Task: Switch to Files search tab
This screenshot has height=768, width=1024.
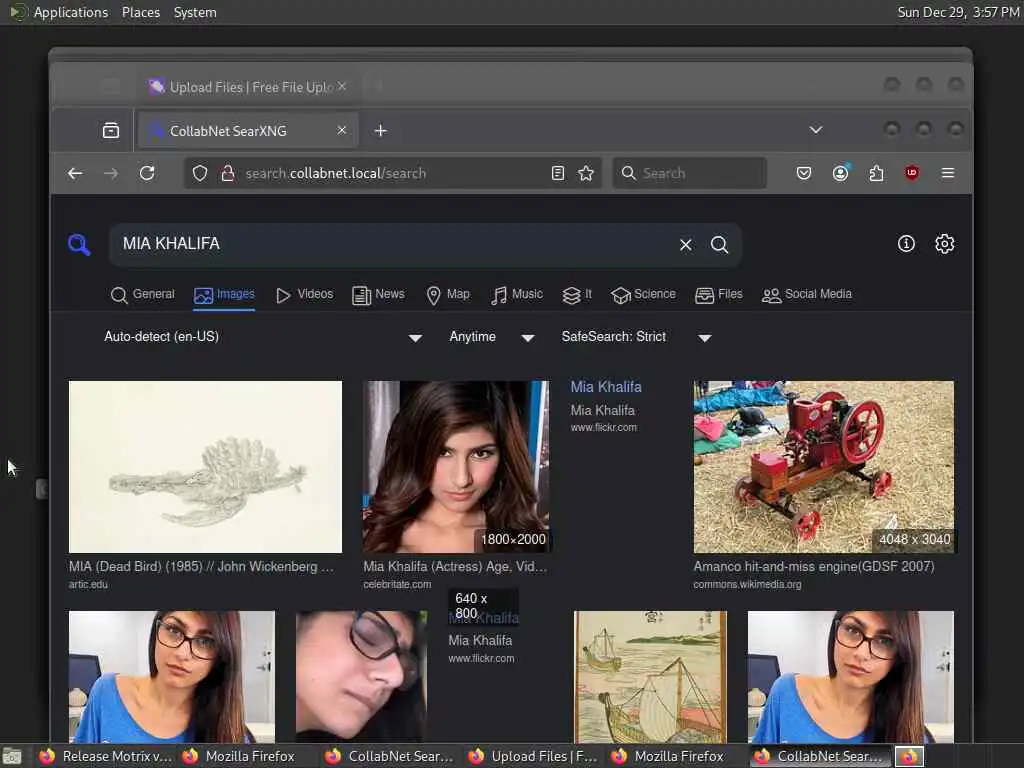Action: point(719,295)
